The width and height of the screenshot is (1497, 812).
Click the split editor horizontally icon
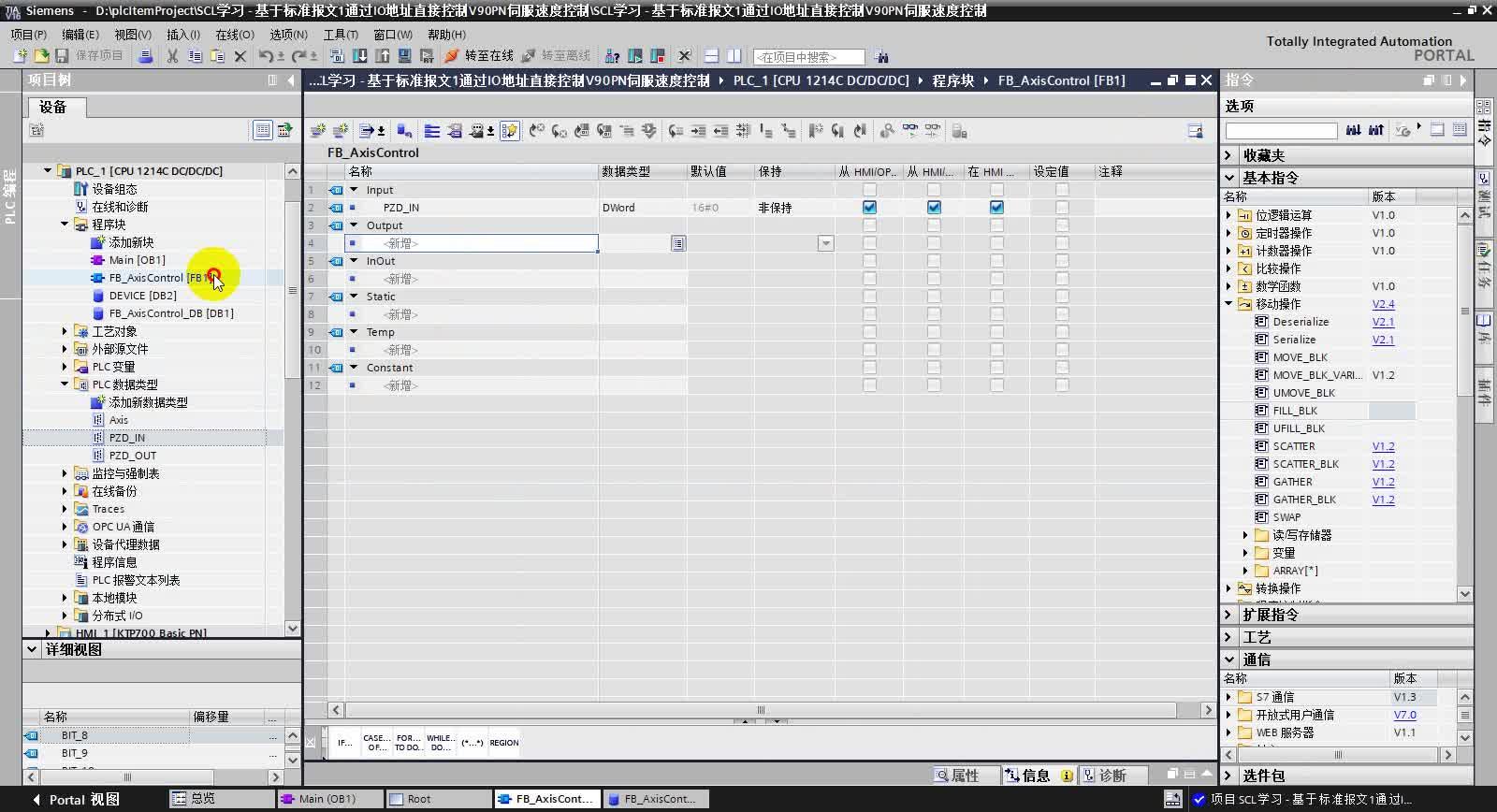(712, 56)
